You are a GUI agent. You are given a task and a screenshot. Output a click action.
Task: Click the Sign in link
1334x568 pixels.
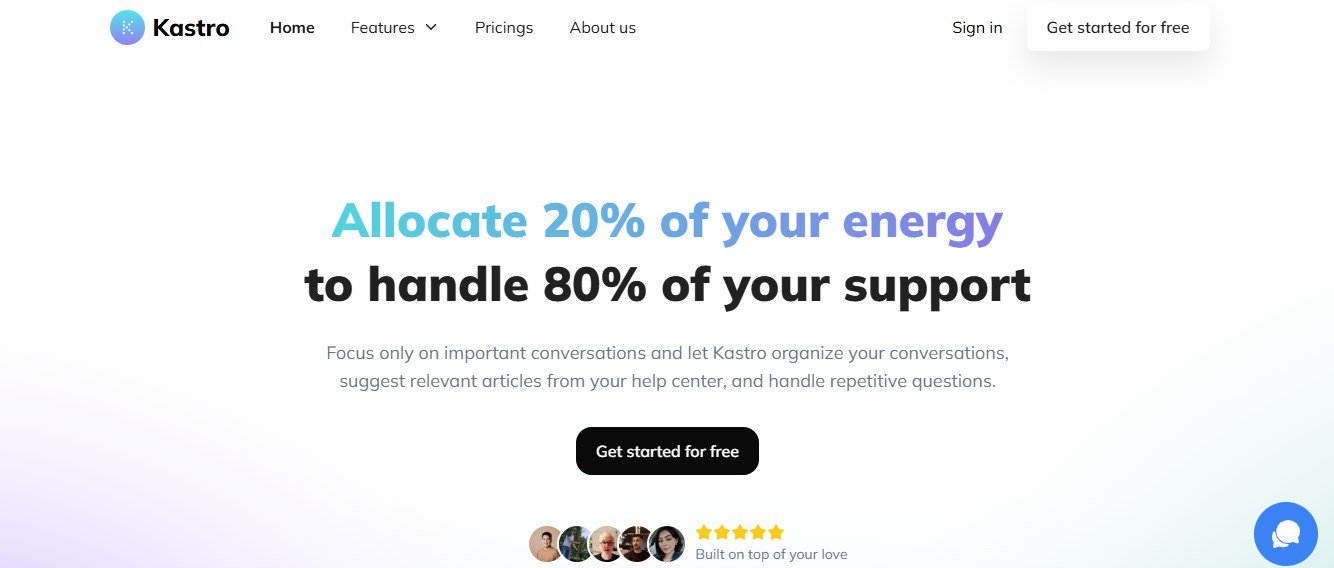pos(977,28)
